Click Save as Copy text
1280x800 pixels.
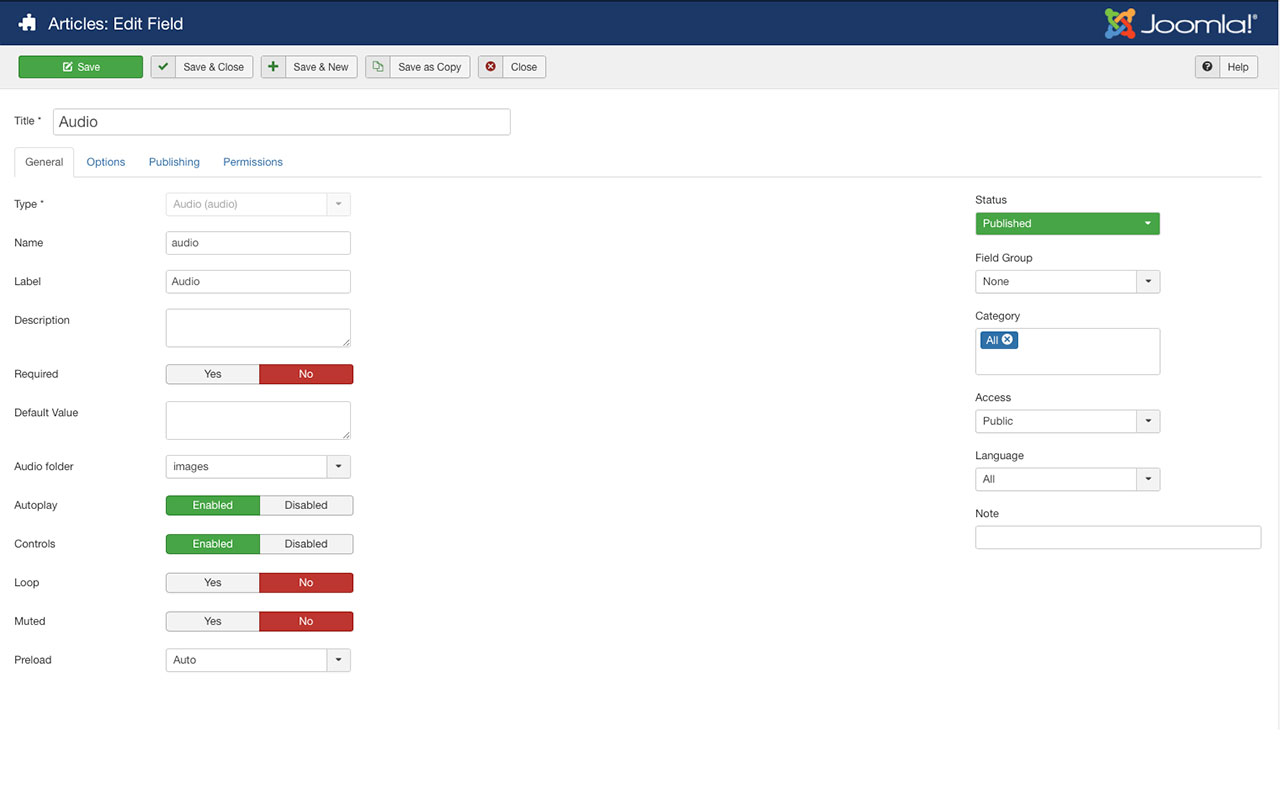coord(430,67)
